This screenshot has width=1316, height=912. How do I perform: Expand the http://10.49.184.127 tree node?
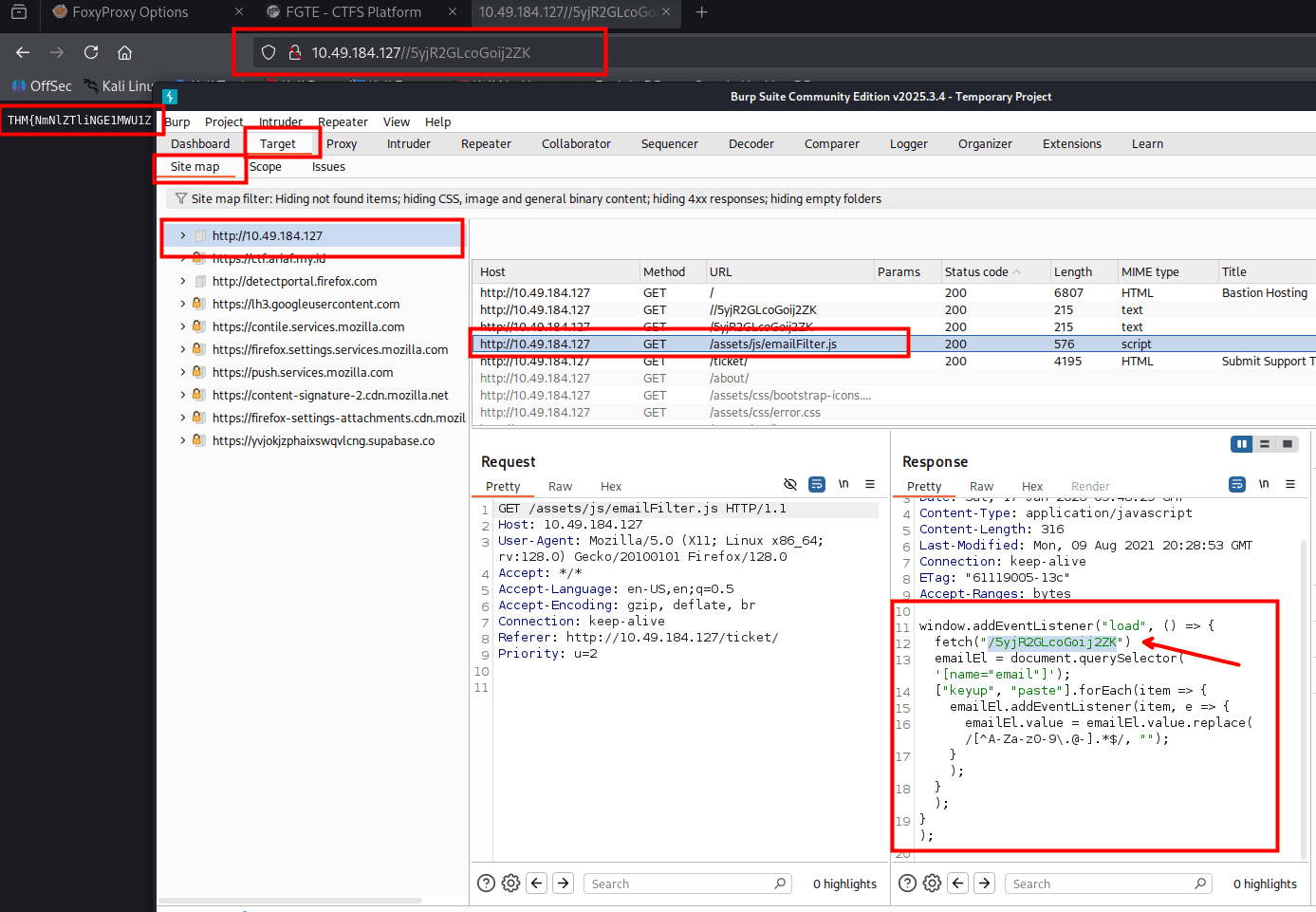click(183, 235)
